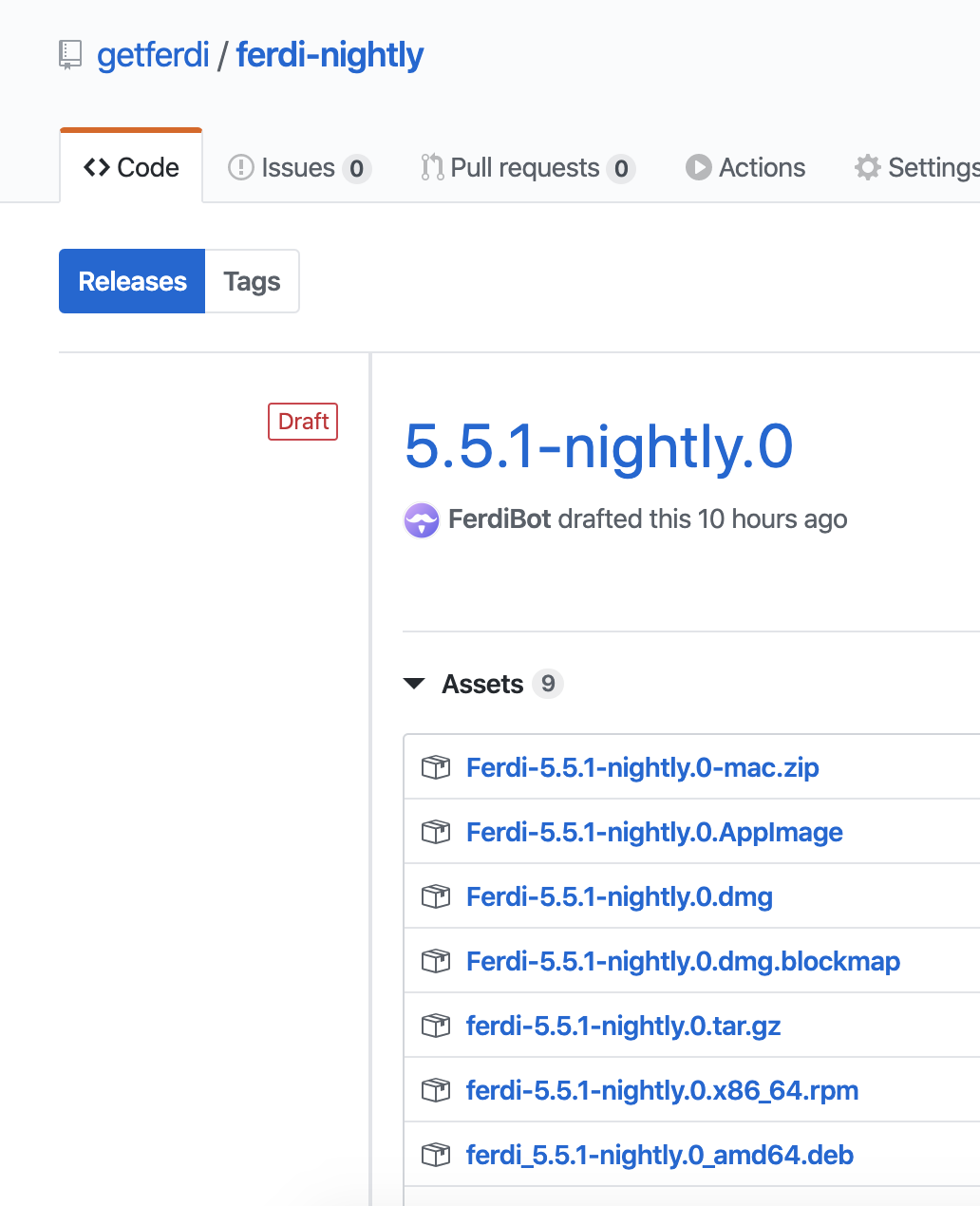Click package icon beside x86_64.rpm asset
This screenshot has height=1206, width=980.
click(x=436, y=1090)
